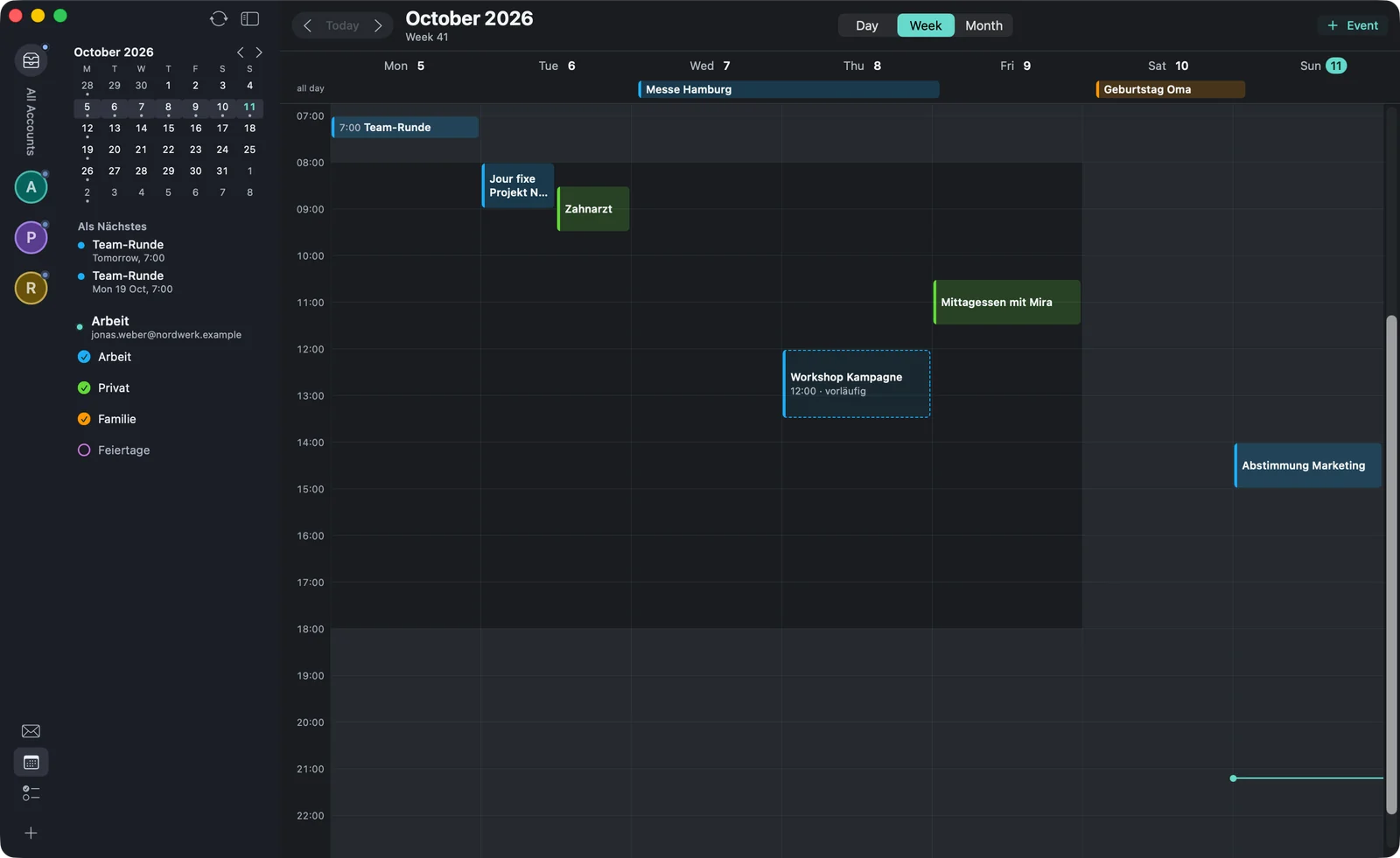Open the Abstimmung Marketing event
The width and height of the screenshot is (1400, 858).
(x=1308, y=465)
